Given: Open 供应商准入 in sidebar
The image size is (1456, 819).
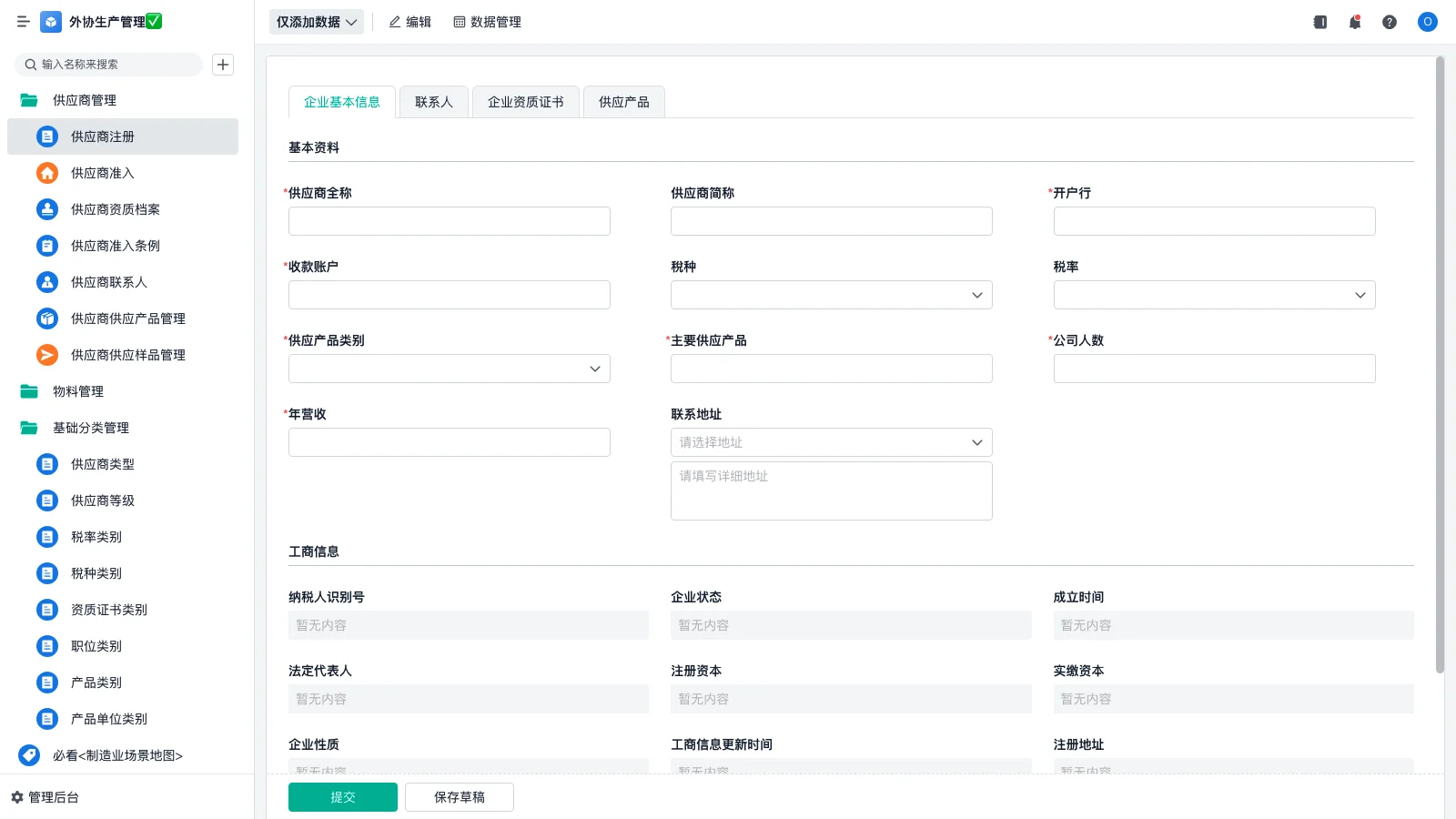Looking at the screenshot, I should tap(100, 173).
